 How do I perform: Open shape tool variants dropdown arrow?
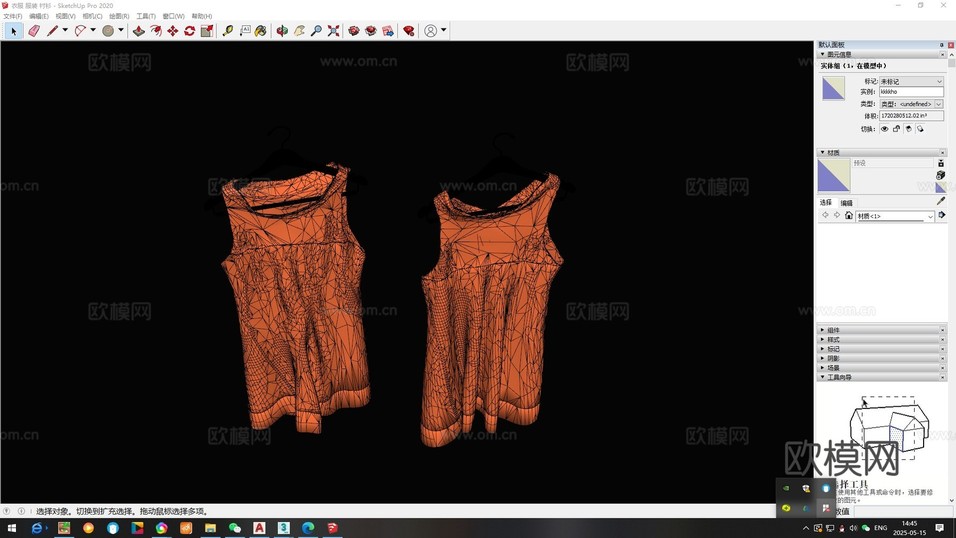(x=121, y=30)
